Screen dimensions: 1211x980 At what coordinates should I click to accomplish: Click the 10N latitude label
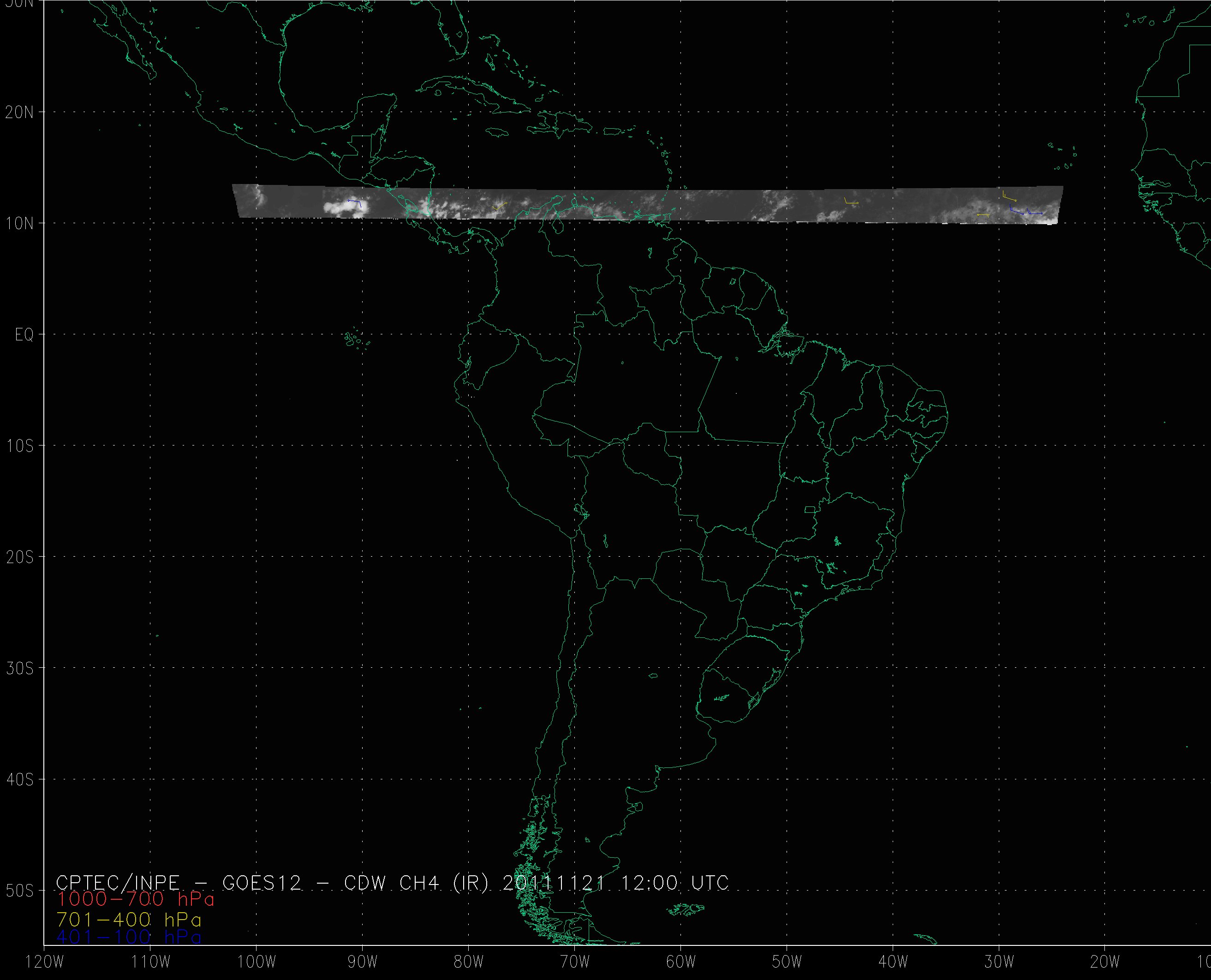coord(19,224)
